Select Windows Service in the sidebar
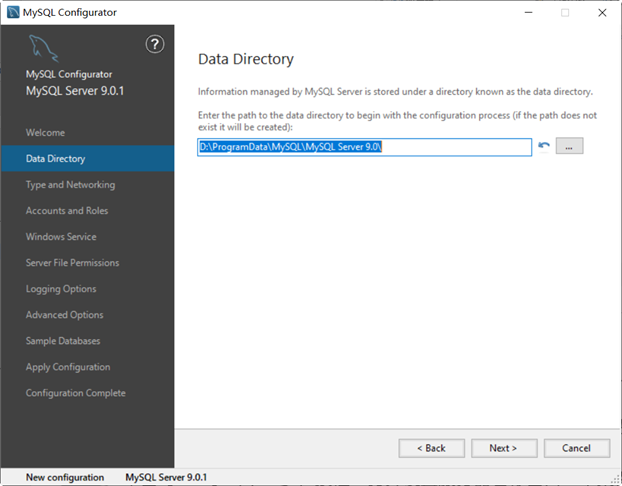The height and width of the screenshot is (486, 622). [x=61, y=237]
